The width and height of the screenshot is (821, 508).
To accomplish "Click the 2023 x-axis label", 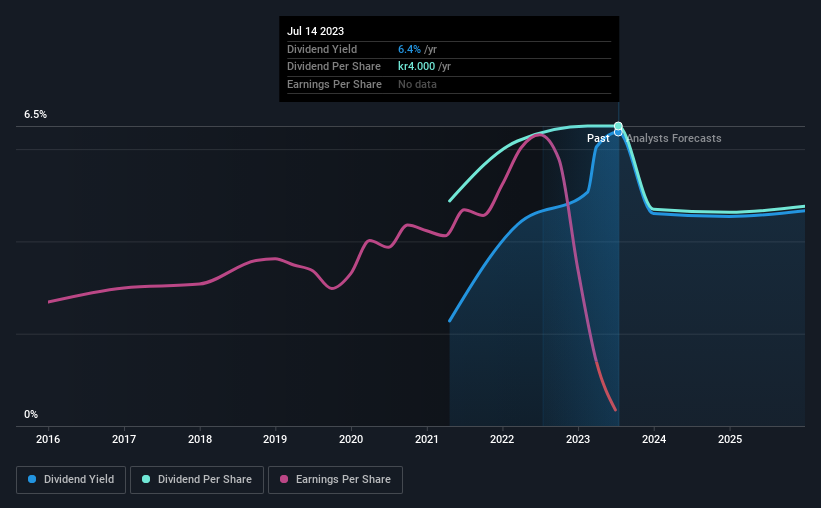I will tap(578, 439).
